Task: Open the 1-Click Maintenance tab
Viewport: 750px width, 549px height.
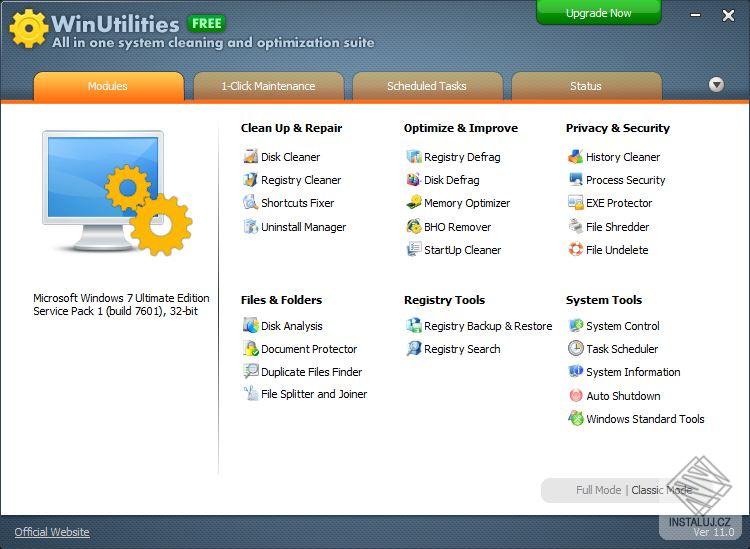Action: (x=268, y=87)
